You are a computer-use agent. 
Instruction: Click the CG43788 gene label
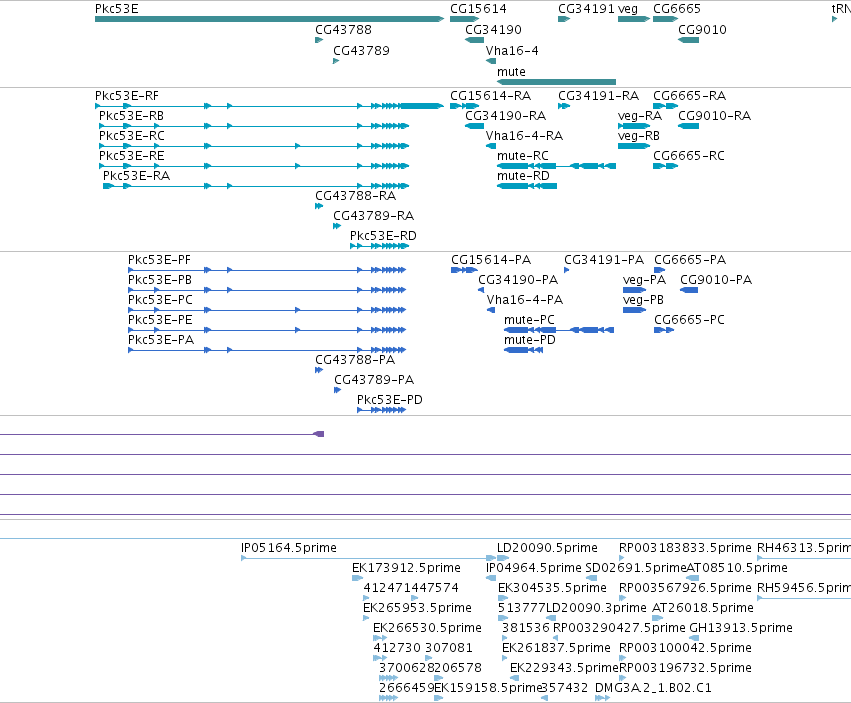(x=344, y=29)
